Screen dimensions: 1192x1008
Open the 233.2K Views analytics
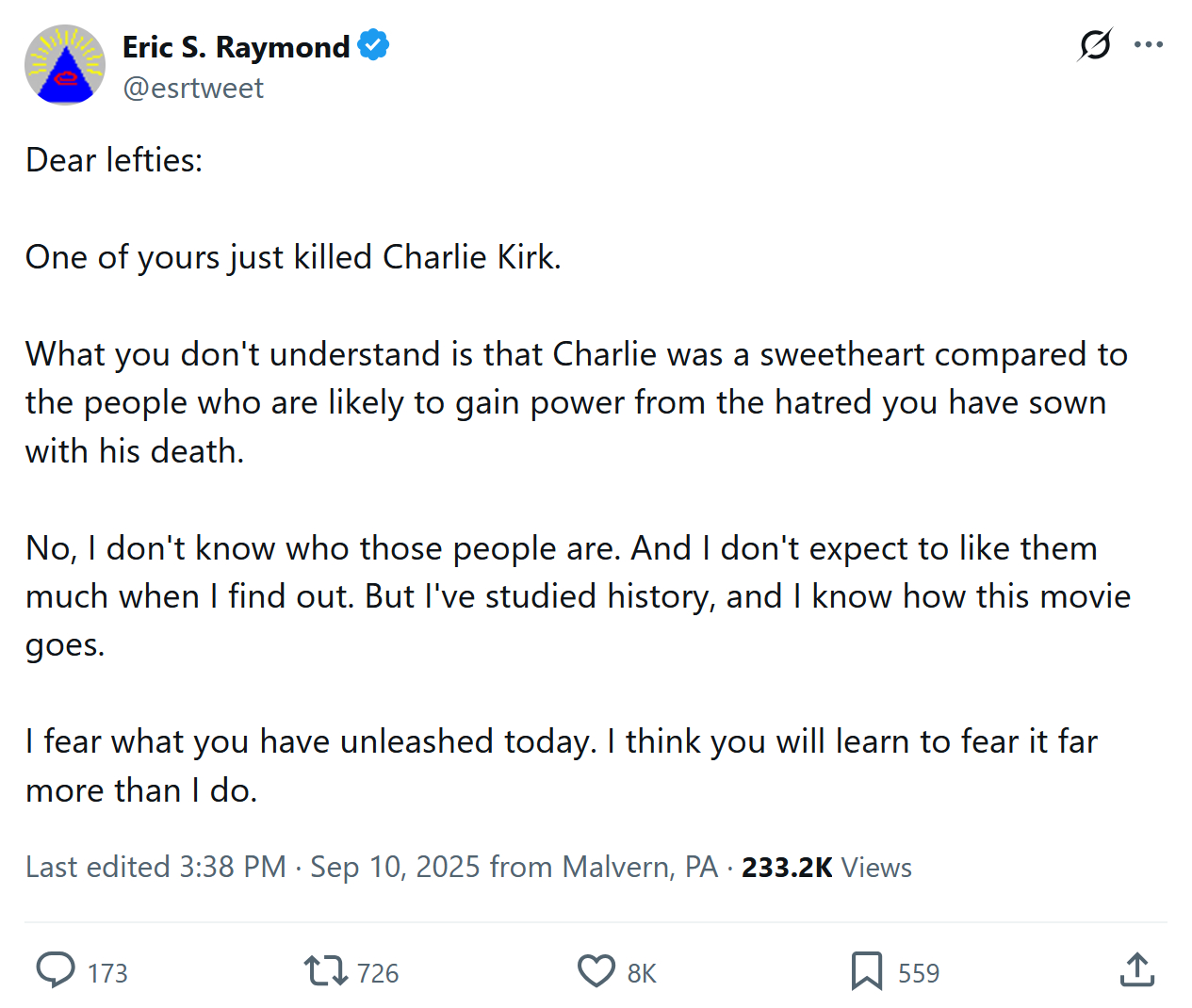pos(826,867)
